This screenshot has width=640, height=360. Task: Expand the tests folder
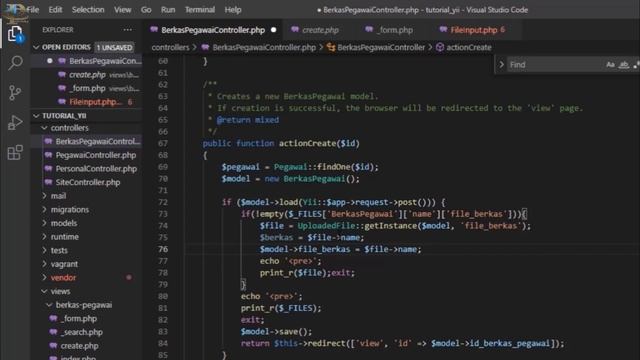(x=44, y=250)
